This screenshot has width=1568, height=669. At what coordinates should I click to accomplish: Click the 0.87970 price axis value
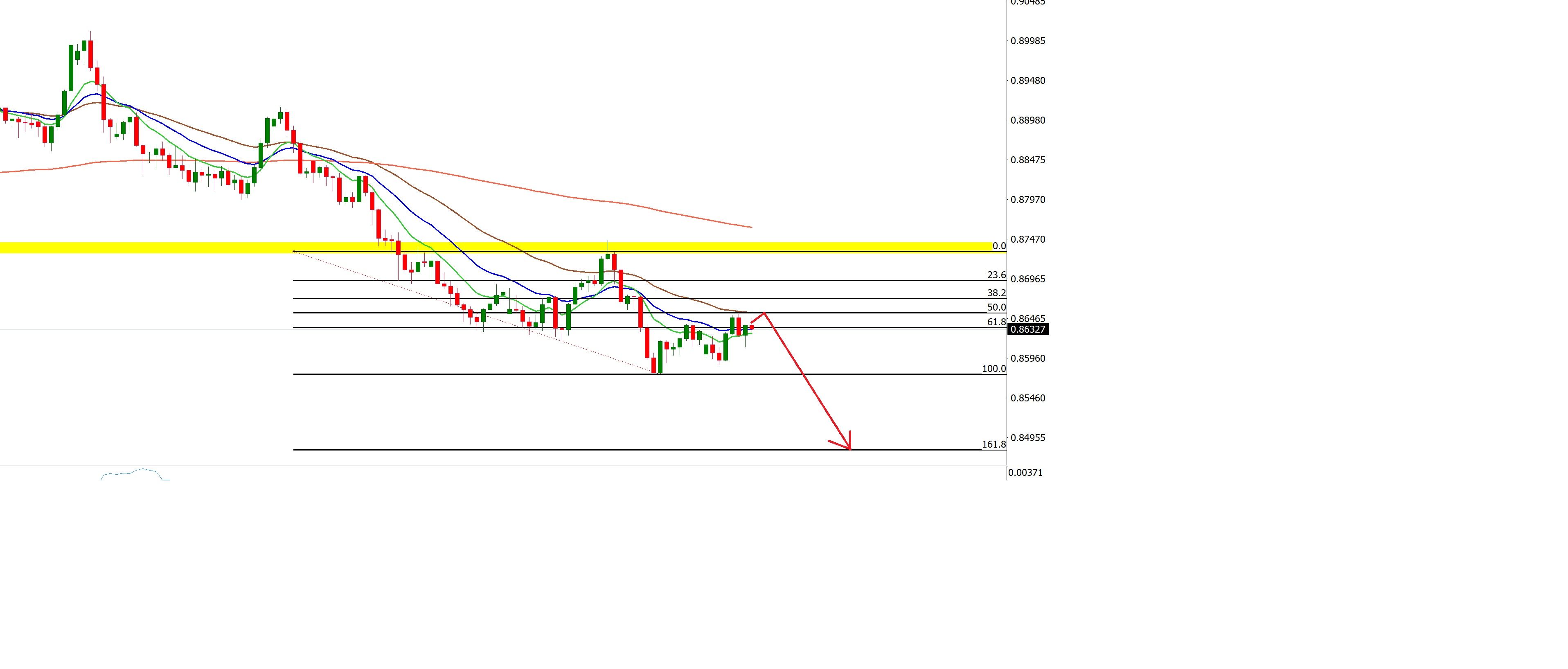tap(1028, 199)
